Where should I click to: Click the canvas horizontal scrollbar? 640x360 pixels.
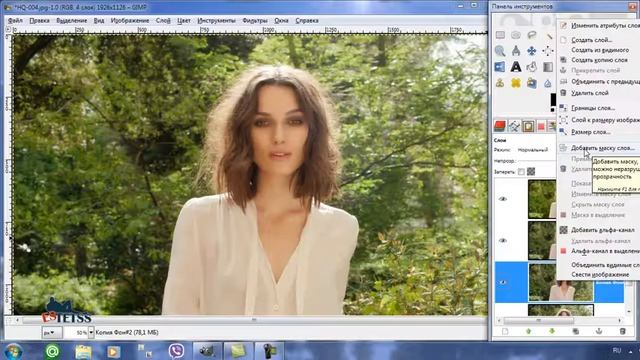pos(253,320)
